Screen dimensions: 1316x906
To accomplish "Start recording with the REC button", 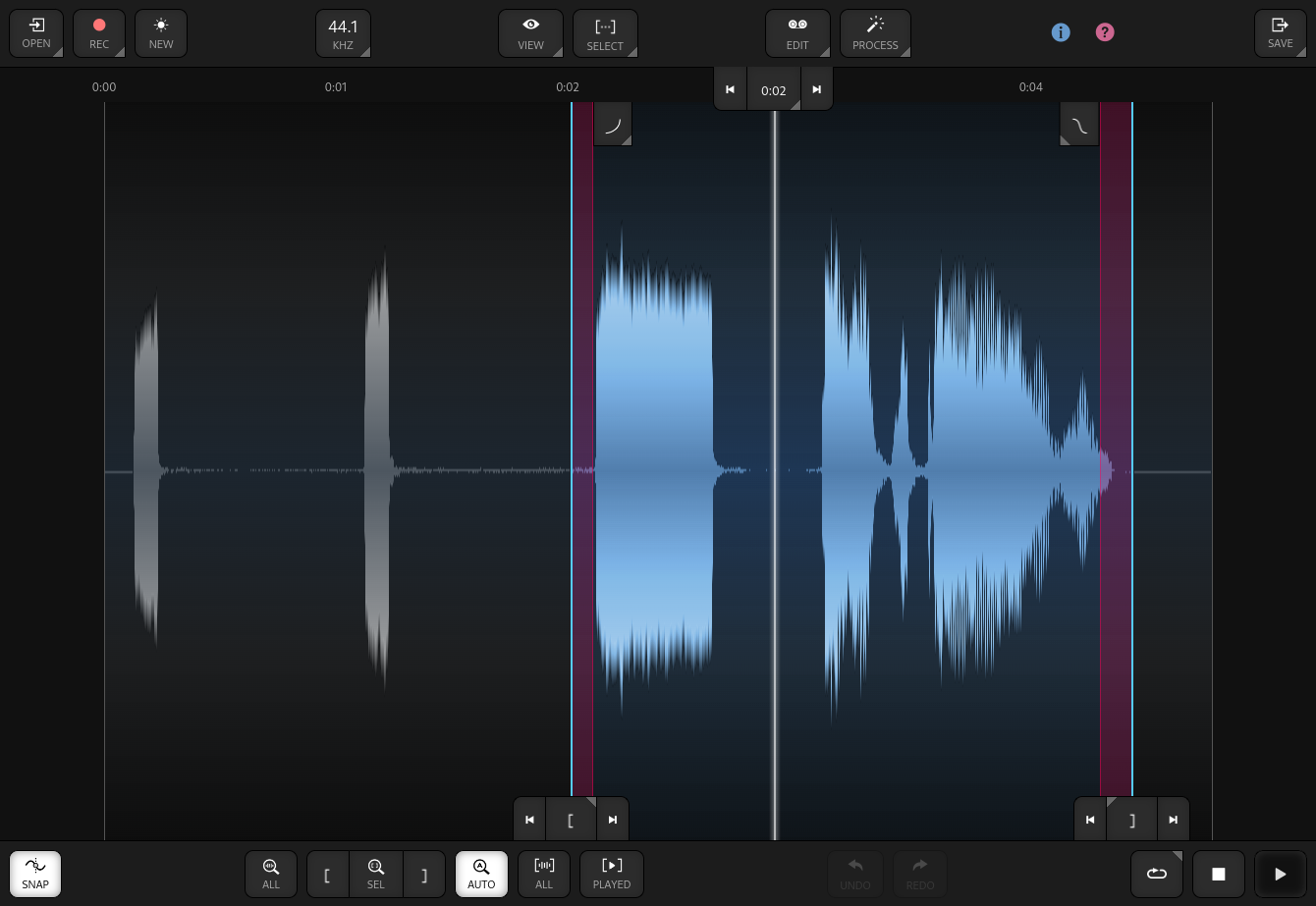I will pos(99,33).
